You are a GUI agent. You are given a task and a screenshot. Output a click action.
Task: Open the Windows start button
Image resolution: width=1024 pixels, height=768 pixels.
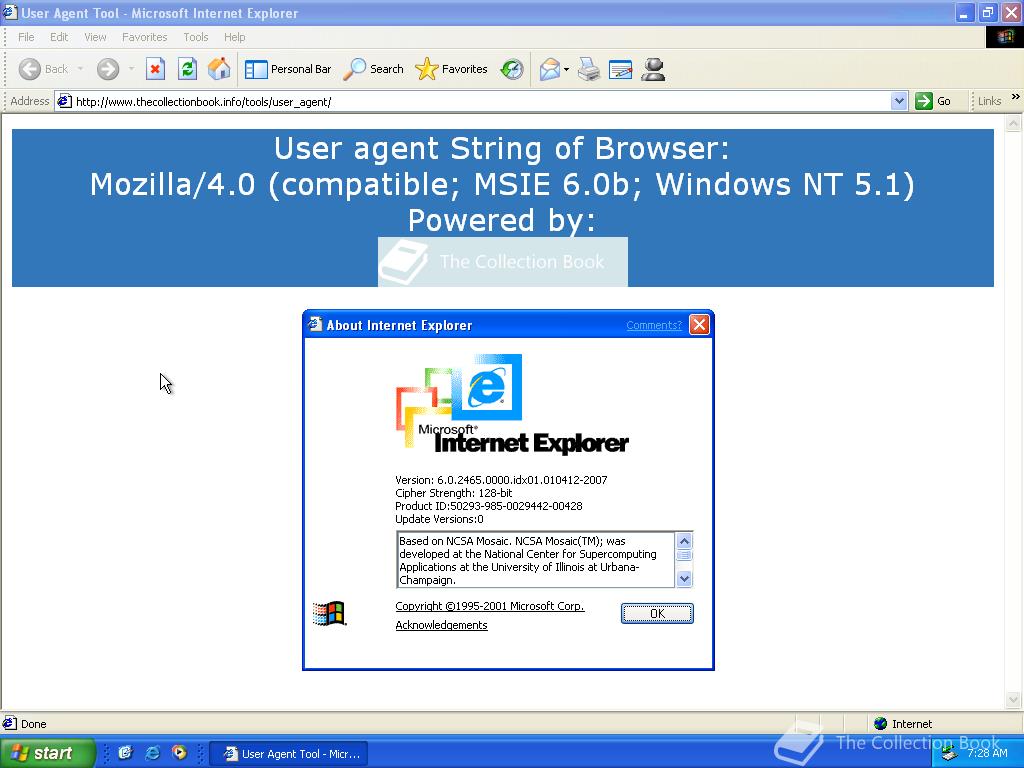[47, 753]
